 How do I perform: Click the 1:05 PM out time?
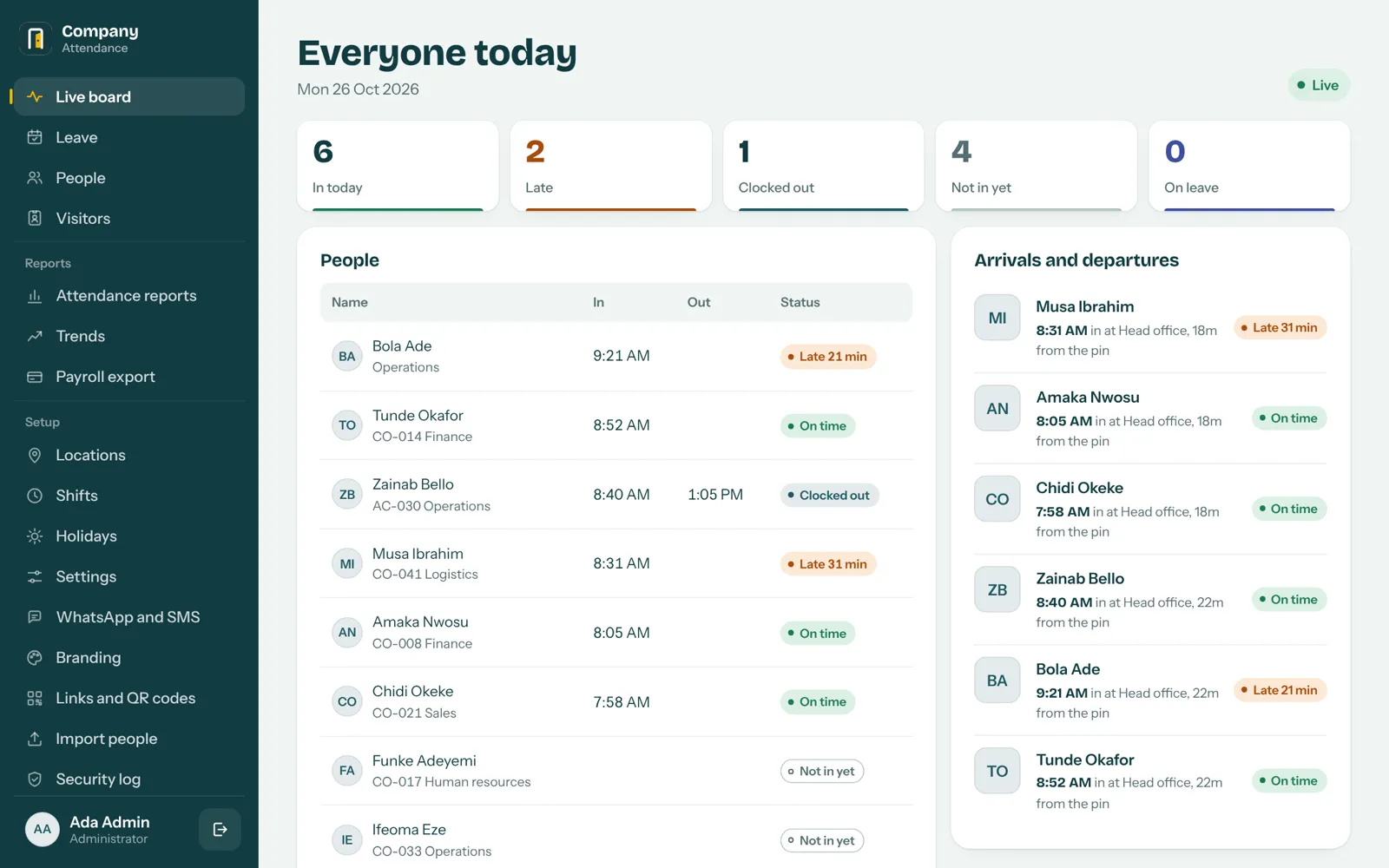715,495
